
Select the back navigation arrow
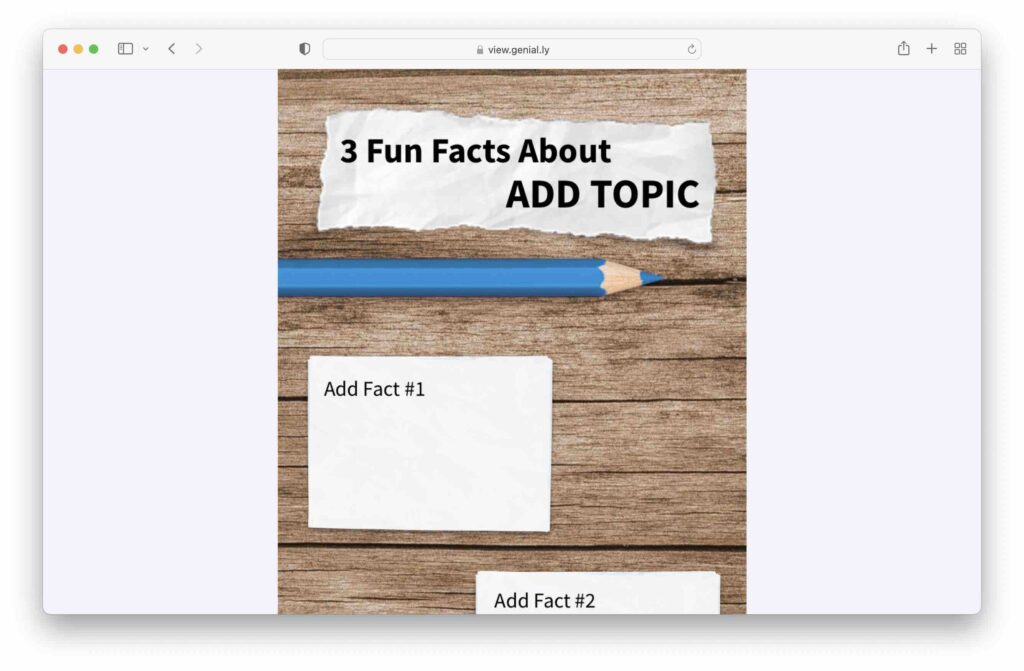point(171,48)
